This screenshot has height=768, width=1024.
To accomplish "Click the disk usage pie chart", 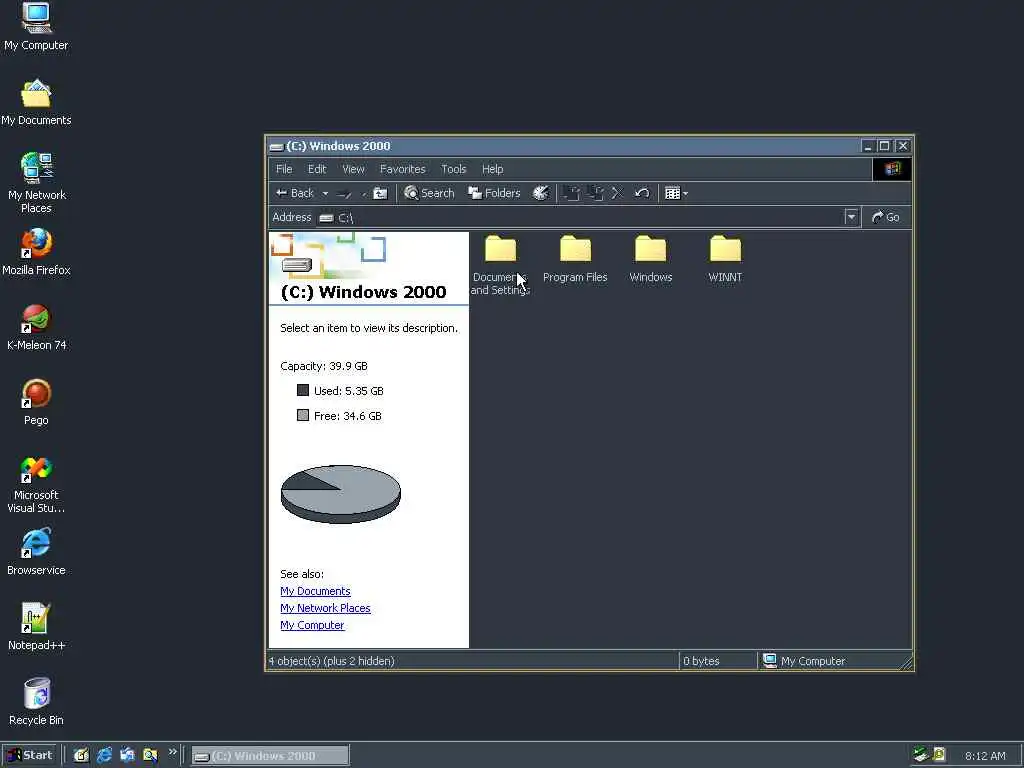I will [x=341, y=494].
